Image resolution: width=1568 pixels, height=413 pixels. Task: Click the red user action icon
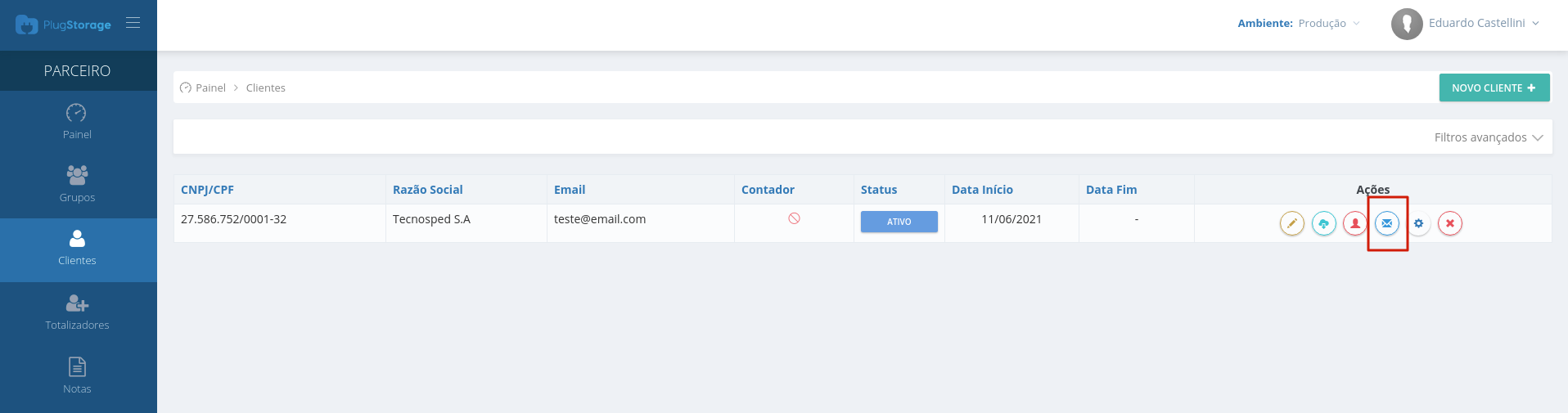coord(1355,223)
